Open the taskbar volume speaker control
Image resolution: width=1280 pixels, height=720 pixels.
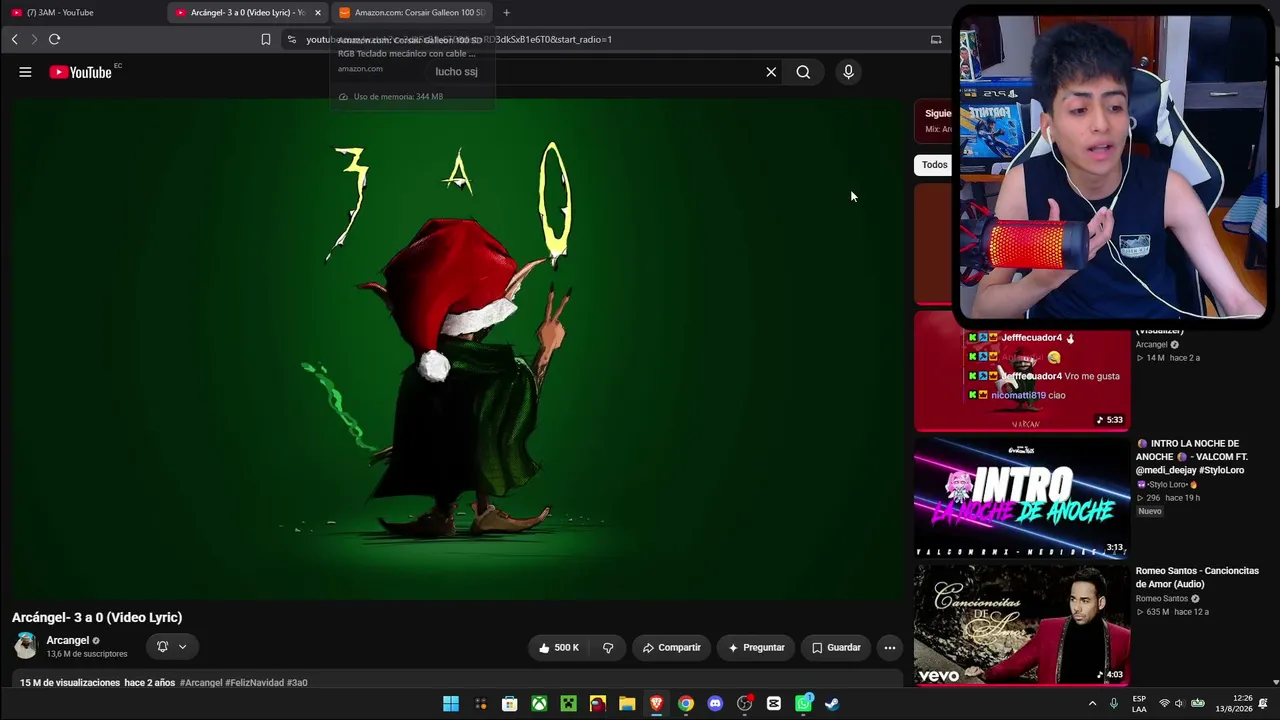[x=1179, y=704]
